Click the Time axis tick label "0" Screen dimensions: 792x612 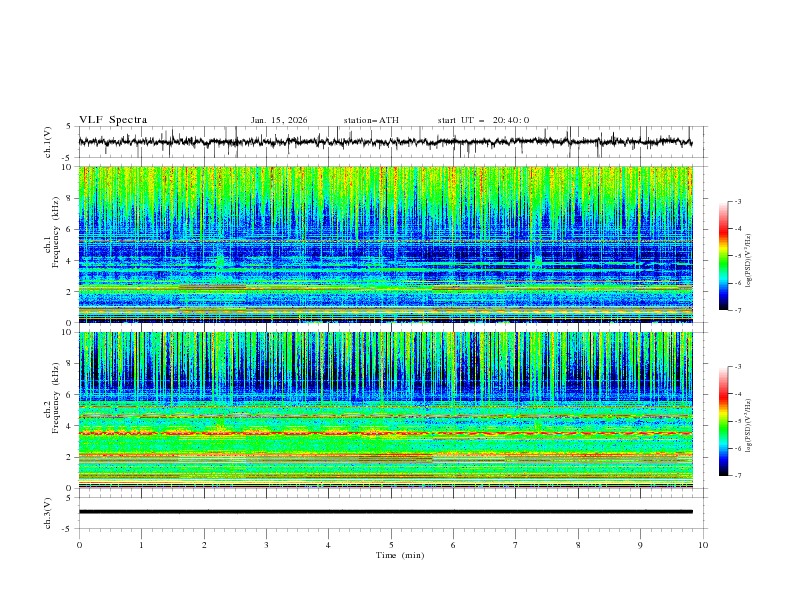(79, 545)
